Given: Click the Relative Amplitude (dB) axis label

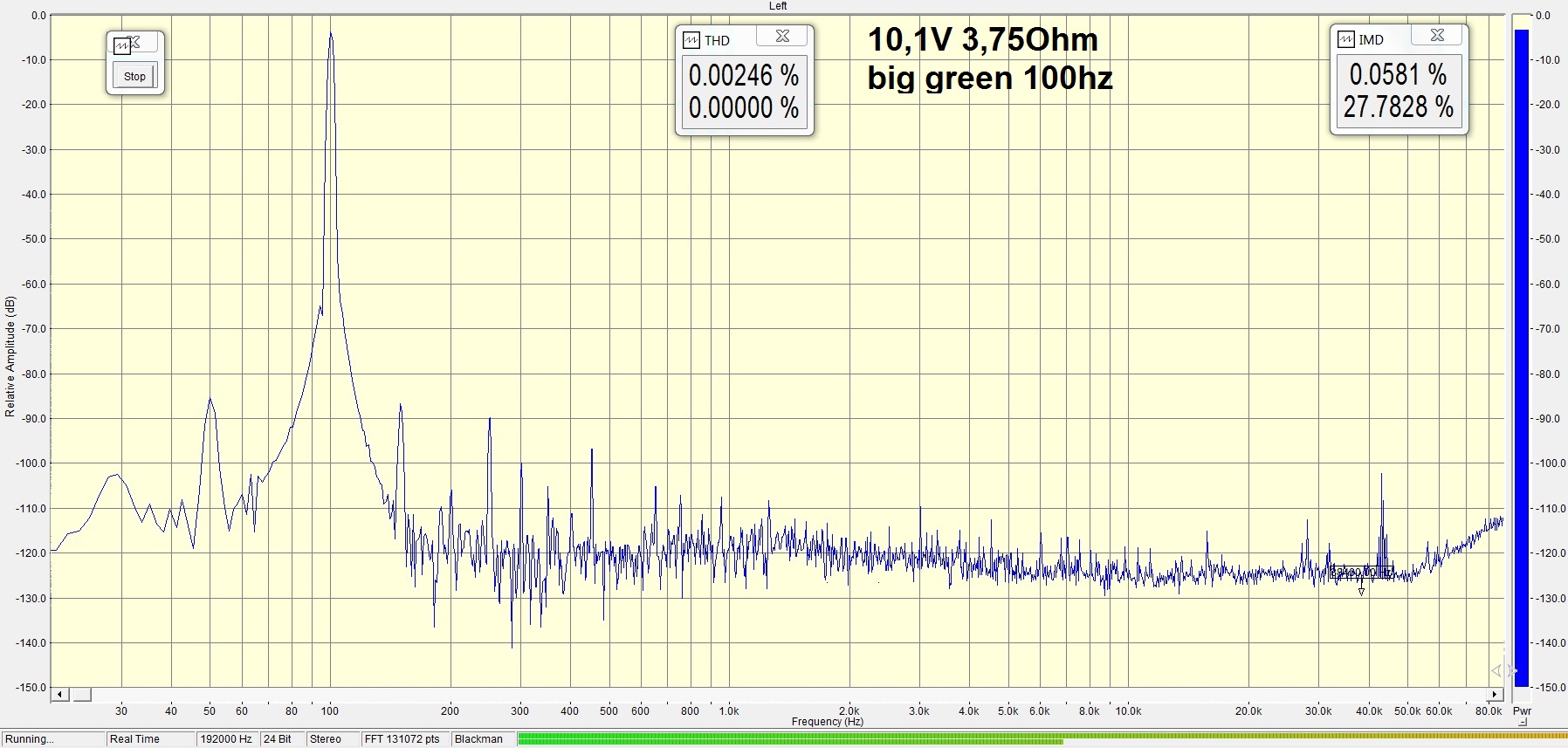Looking at the screenshot, I should click(x=10, y=356).
